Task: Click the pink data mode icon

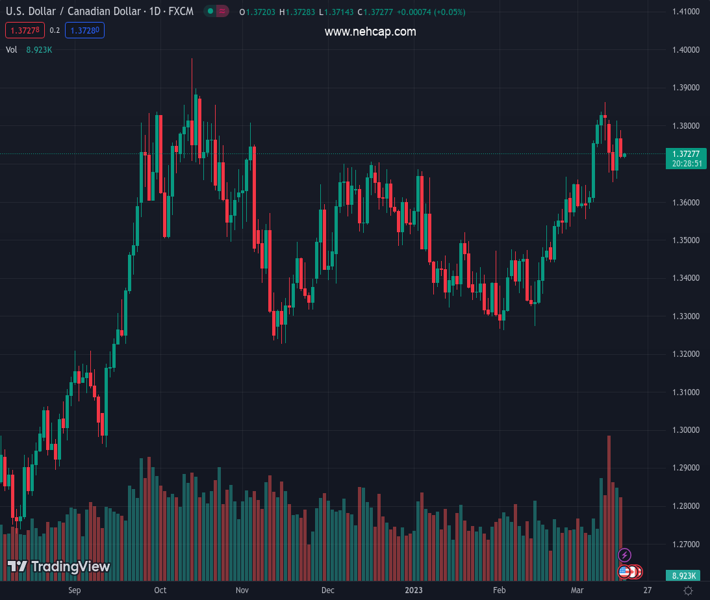Action: click(222, 11)
